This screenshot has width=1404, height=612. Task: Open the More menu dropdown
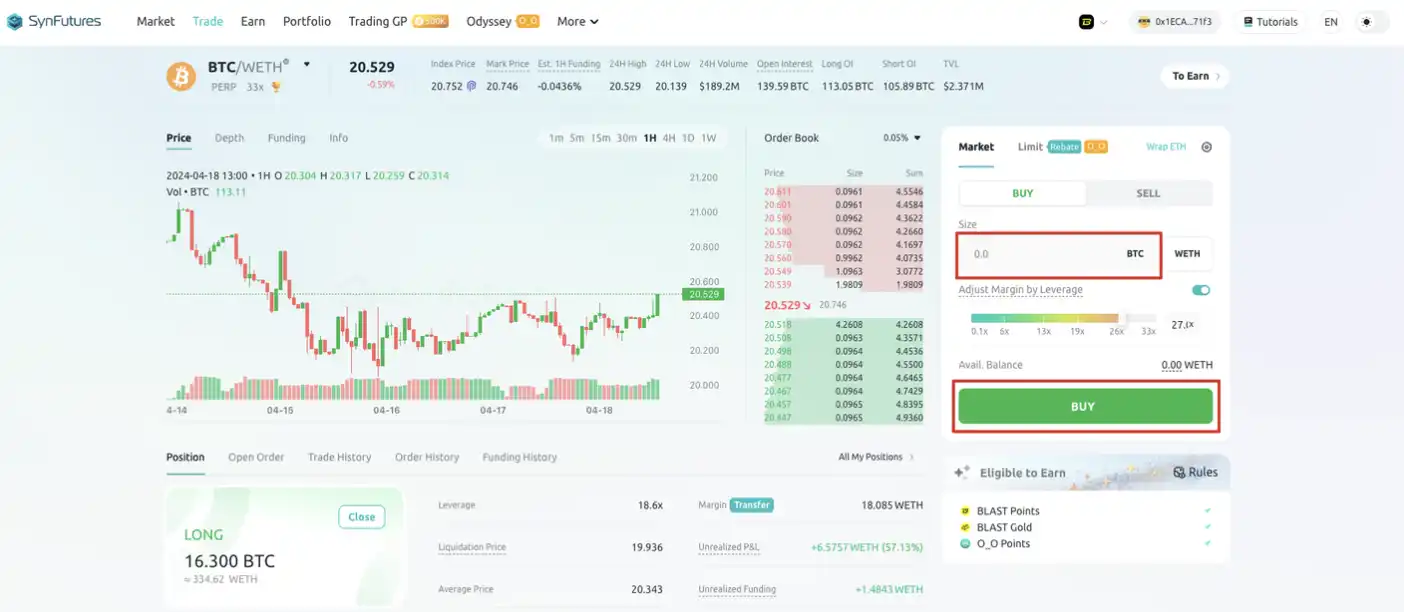[x=577, y=21]
